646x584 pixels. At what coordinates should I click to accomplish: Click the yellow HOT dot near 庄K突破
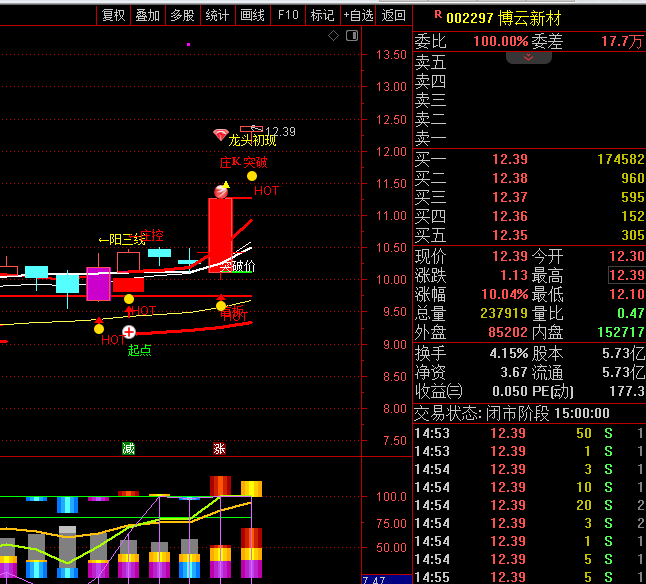(x=252, y=176)
